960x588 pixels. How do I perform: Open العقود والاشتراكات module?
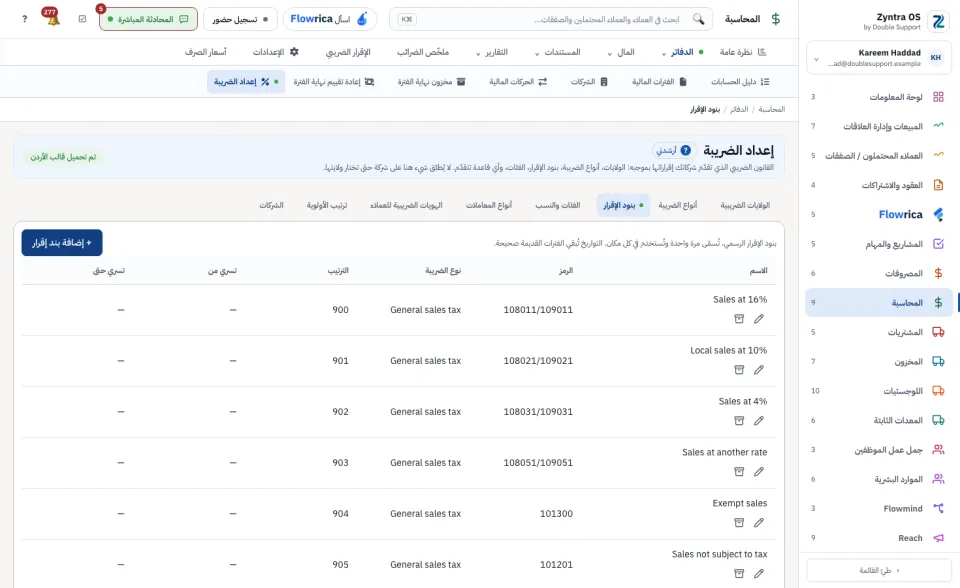pos(879,185)
